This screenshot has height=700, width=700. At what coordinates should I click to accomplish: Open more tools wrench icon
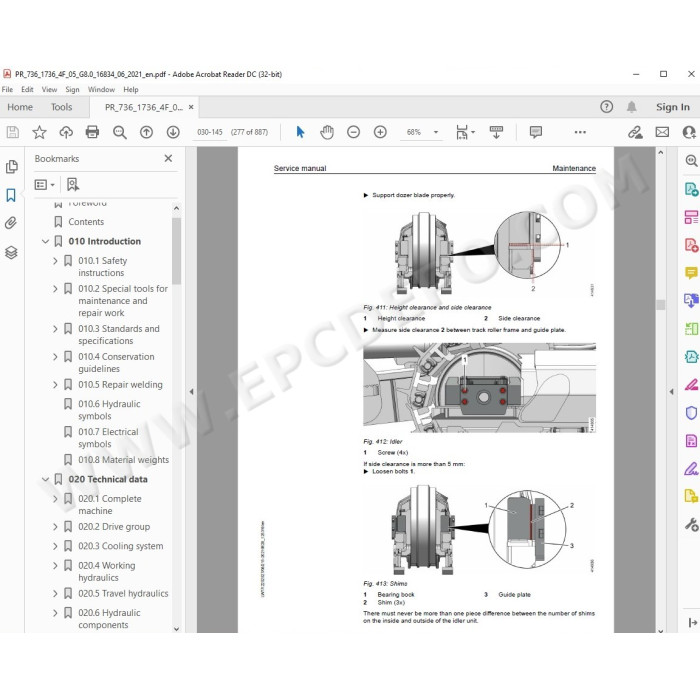tap(691, 524)
